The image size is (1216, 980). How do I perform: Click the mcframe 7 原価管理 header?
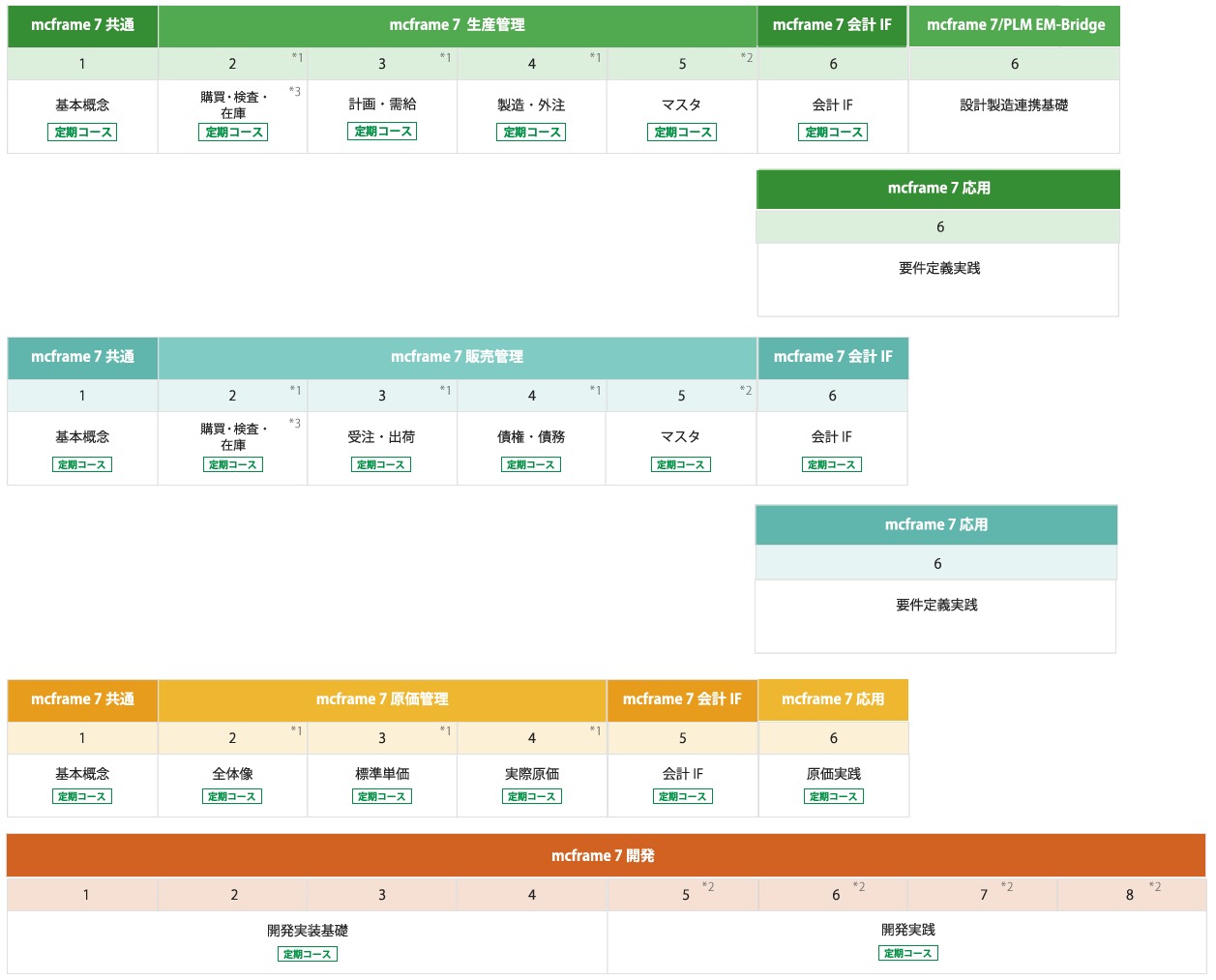coord(382,699)
